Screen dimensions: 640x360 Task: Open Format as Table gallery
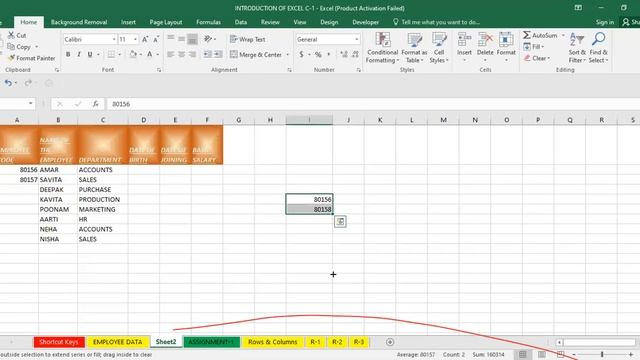(x=414, y=48)
